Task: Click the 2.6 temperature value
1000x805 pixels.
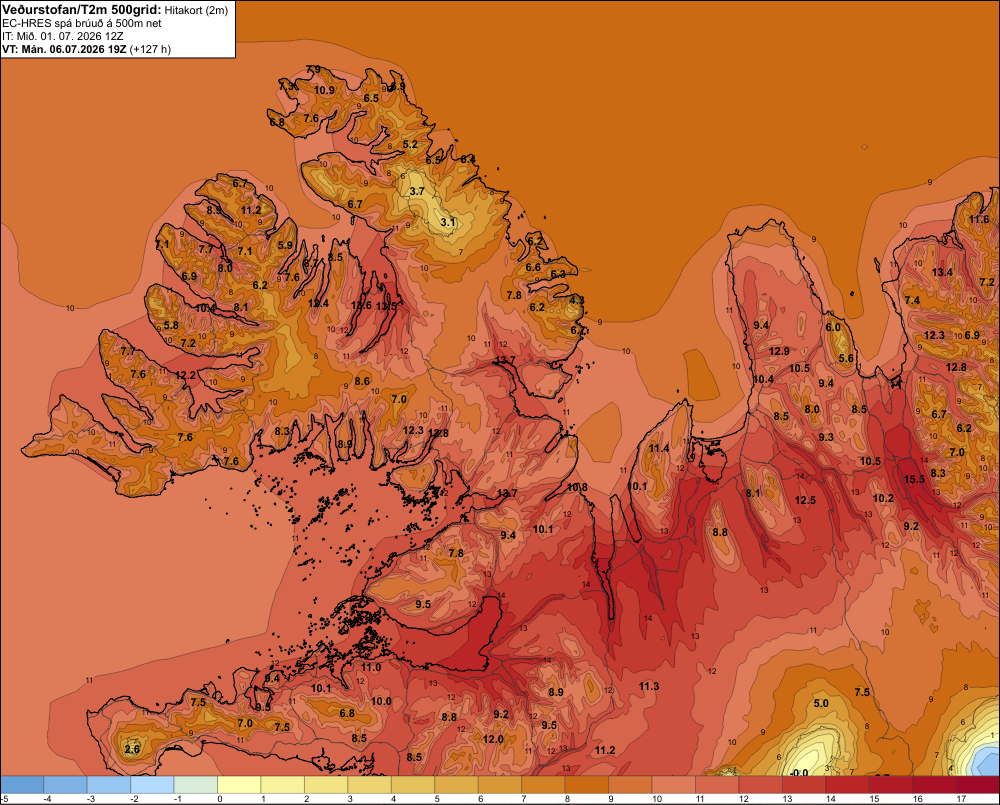Action: tap(132, 749)
